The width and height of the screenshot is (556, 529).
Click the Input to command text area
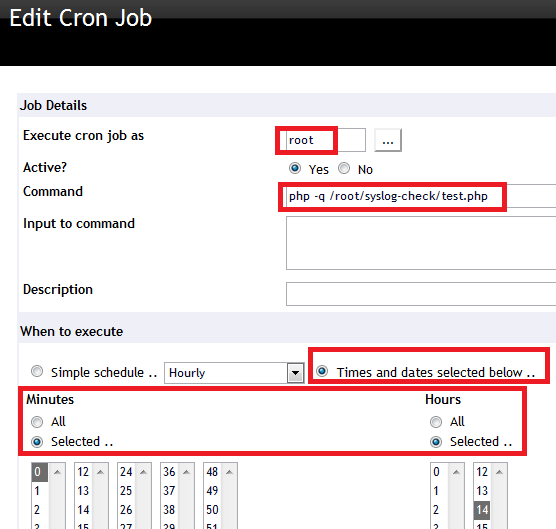(421, 243)
